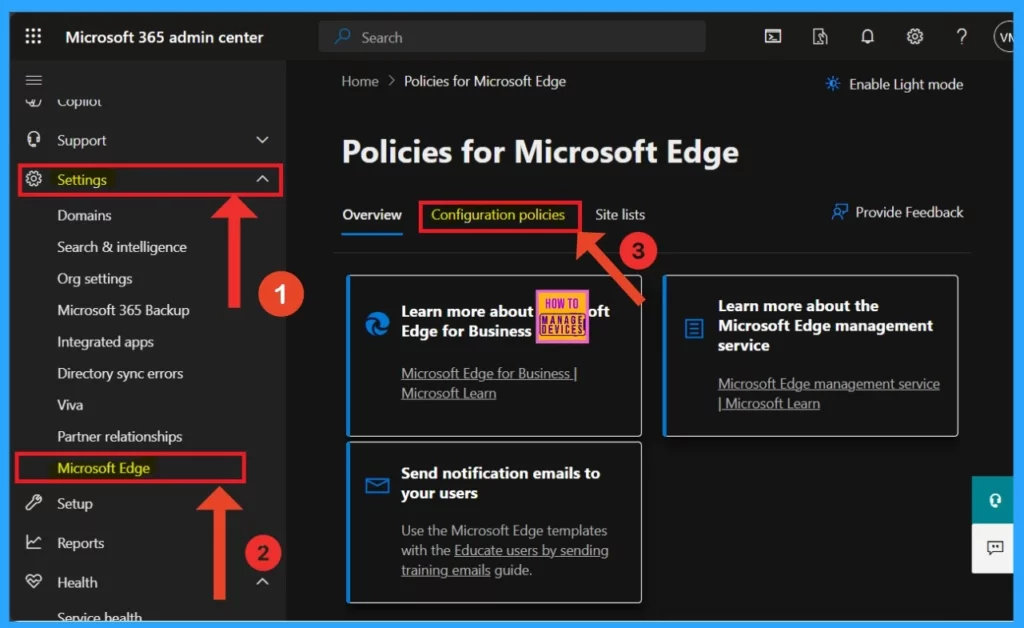
Task: Open Viva settings
Action: pyautogui.click(x=70, y=405)
